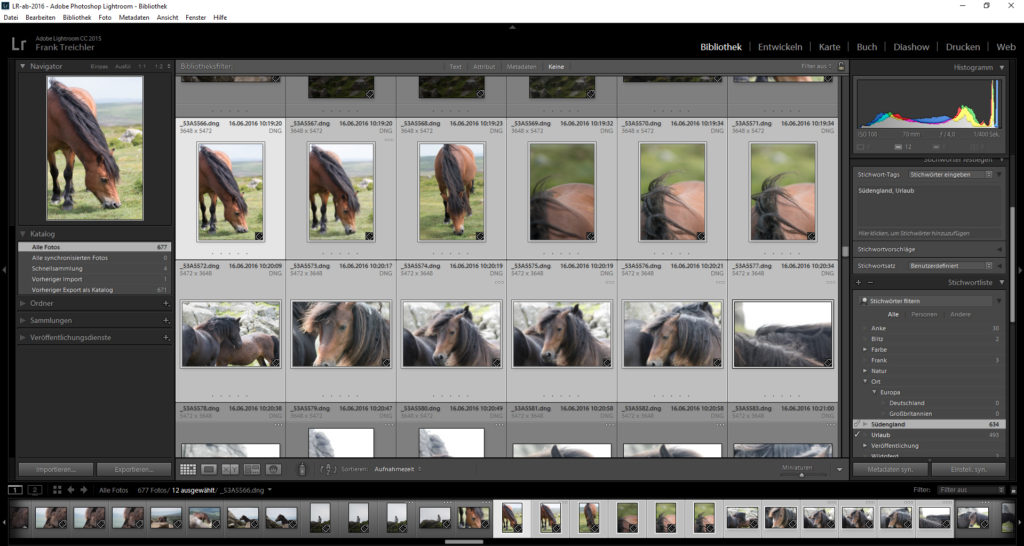This screenshot has width=1024, height=546.
Task: Select Keine library filter mode
Action: (556, 67)
